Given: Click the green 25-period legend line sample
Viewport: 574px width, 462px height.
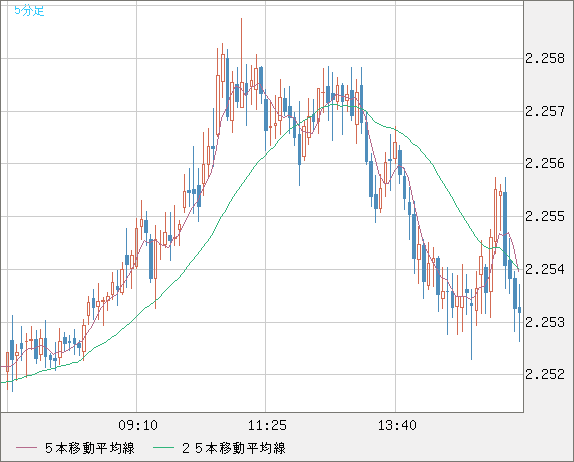Looking at the screenshot, I should pos(163,448).
